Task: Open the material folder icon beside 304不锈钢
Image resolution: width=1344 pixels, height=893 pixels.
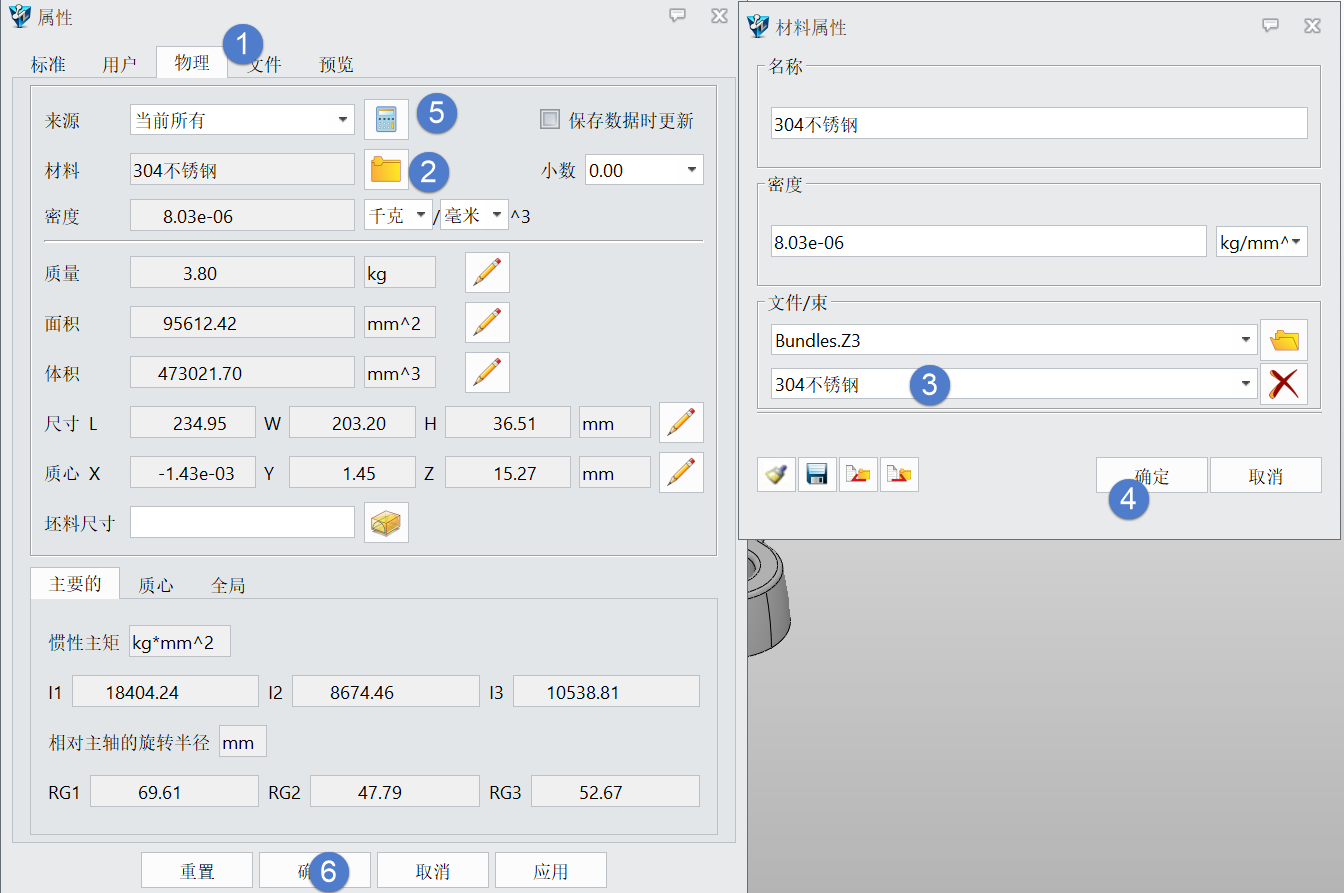Action: tap(386, 170)
